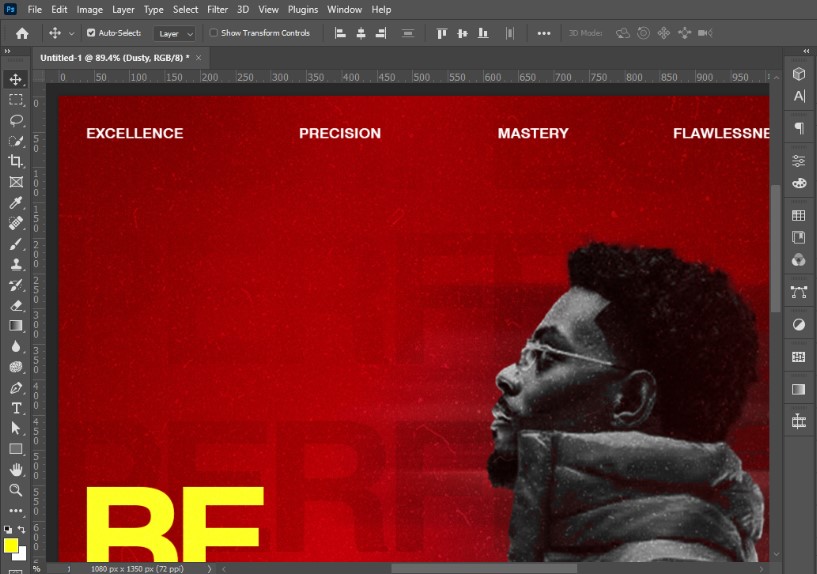Image resolution: width=817 pixels, height=574 pixels.
Task: Select the Spot Healing Brush tool
Action: 16,223
